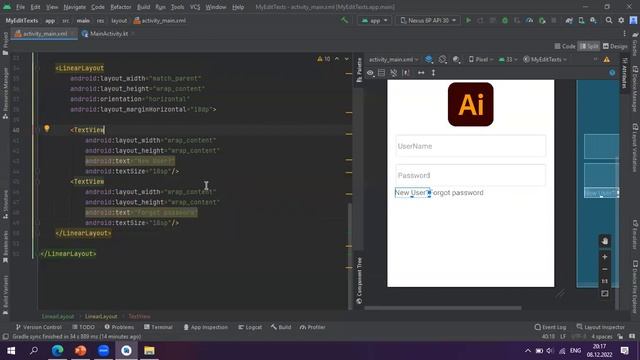Open the Logcat tool window
The height and width of the screenshot is (360, 640).
[x=250, y=327]
